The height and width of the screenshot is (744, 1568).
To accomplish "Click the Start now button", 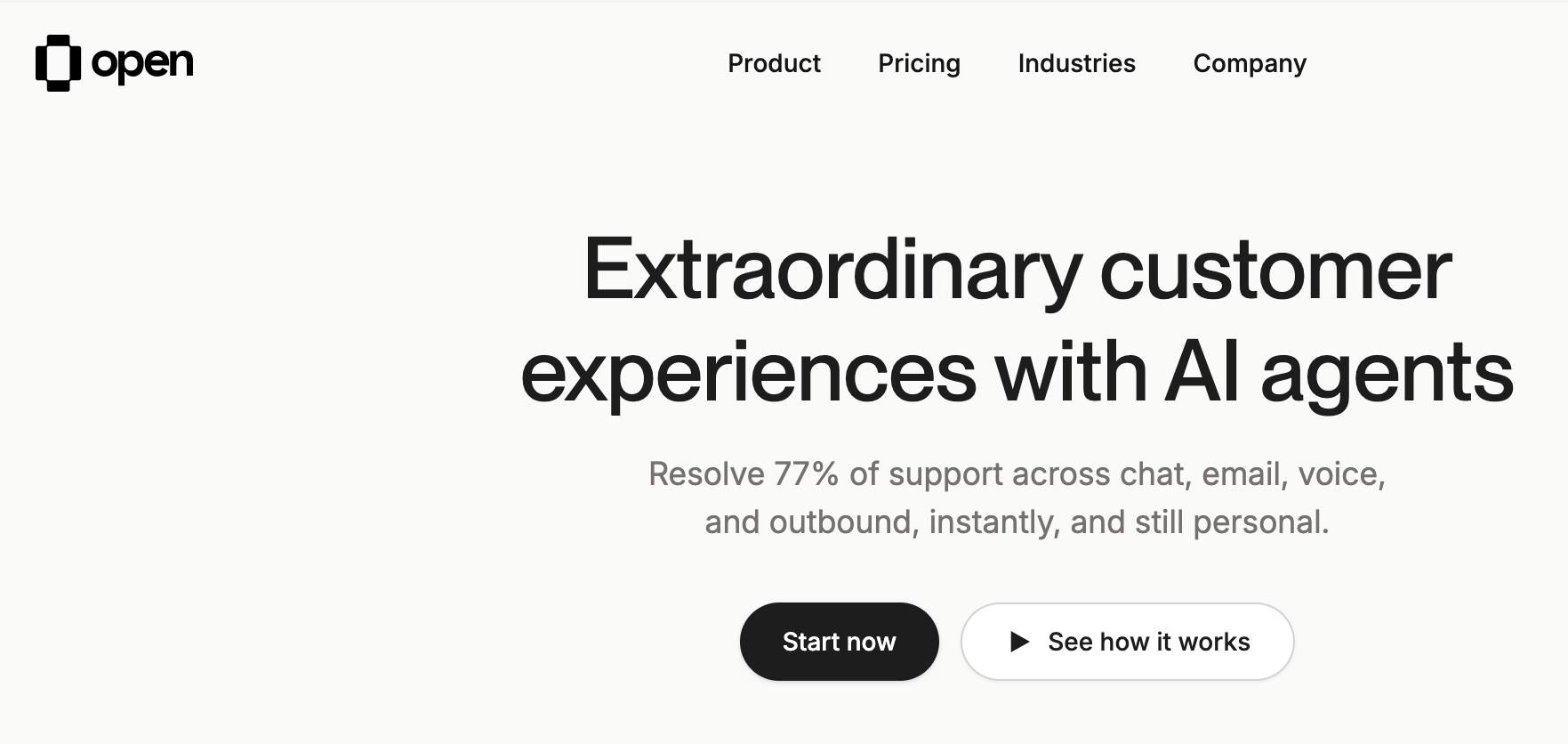I will tap(839, 642).
